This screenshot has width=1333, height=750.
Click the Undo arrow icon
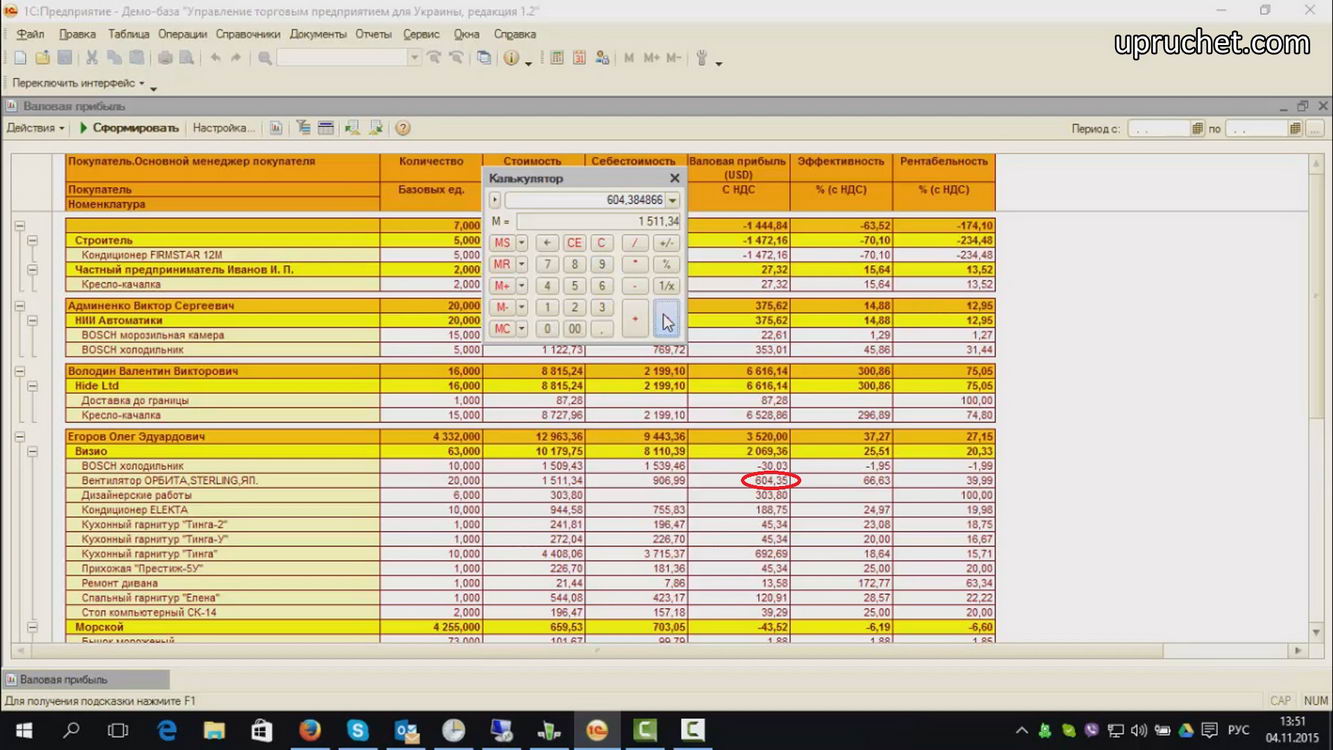(x=215, y=59)
